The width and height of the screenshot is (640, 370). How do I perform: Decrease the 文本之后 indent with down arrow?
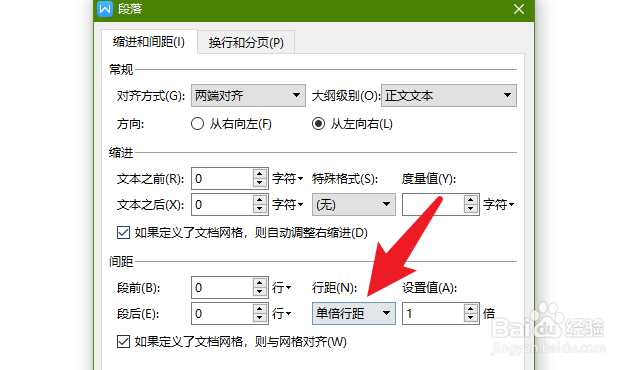click(260, 209)
